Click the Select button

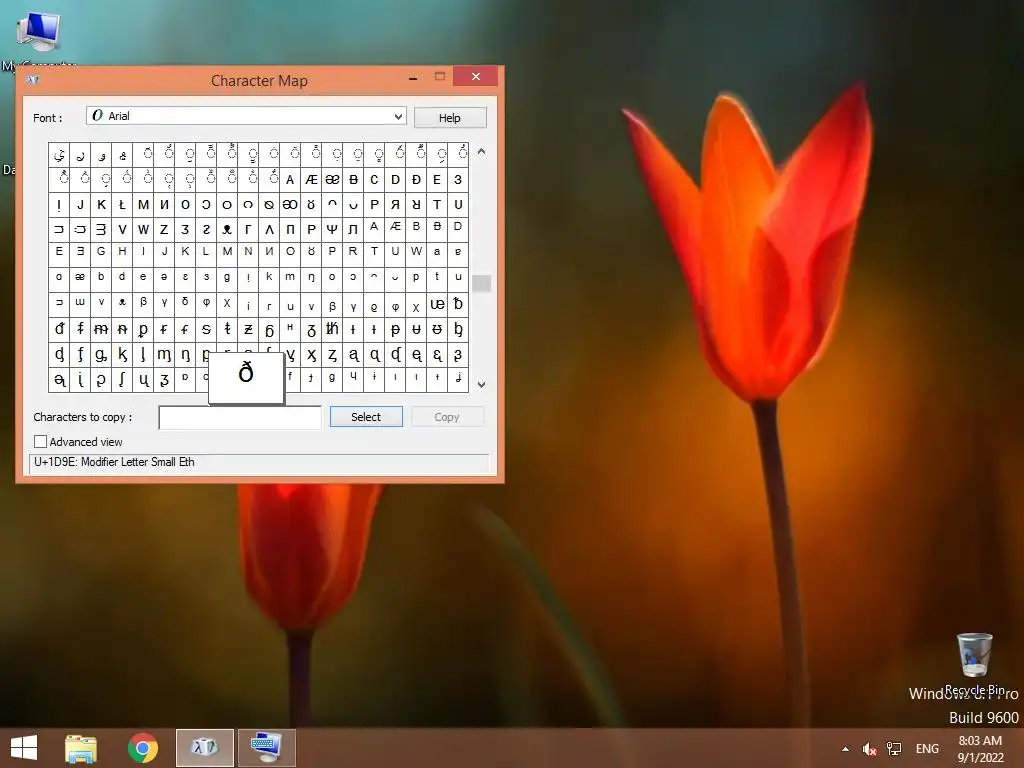pyautogui.click(x=366, y=417)
